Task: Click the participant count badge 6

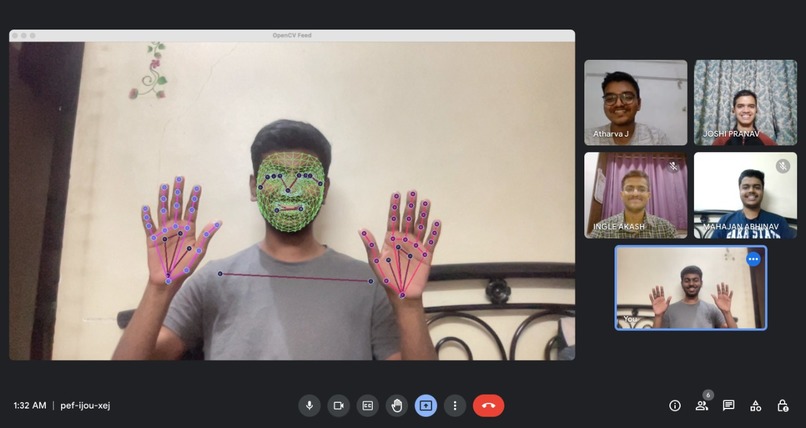Action: point(708,395)
